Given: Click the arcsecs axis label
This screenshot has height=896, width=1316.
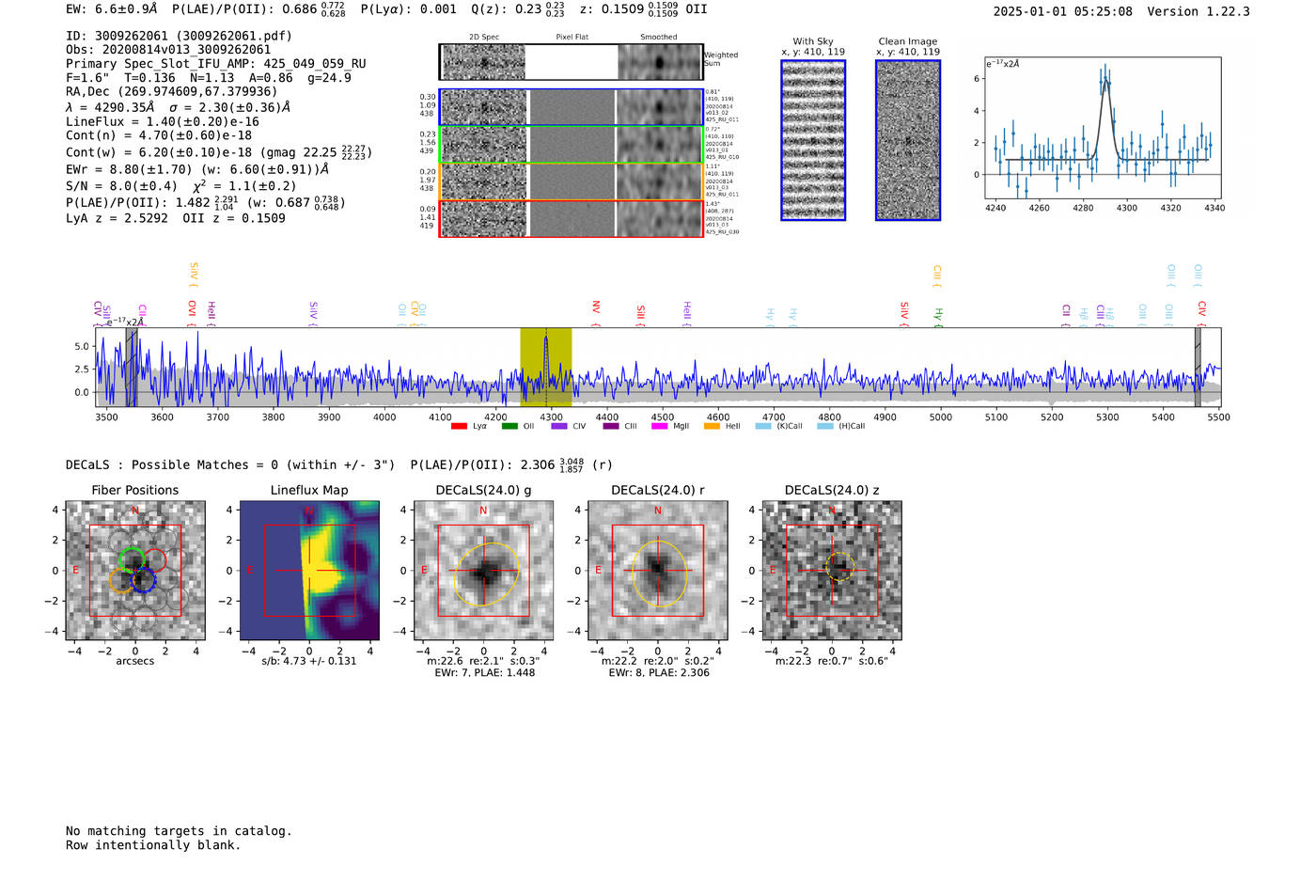Looking at the screenshot, I should (135, 661).
